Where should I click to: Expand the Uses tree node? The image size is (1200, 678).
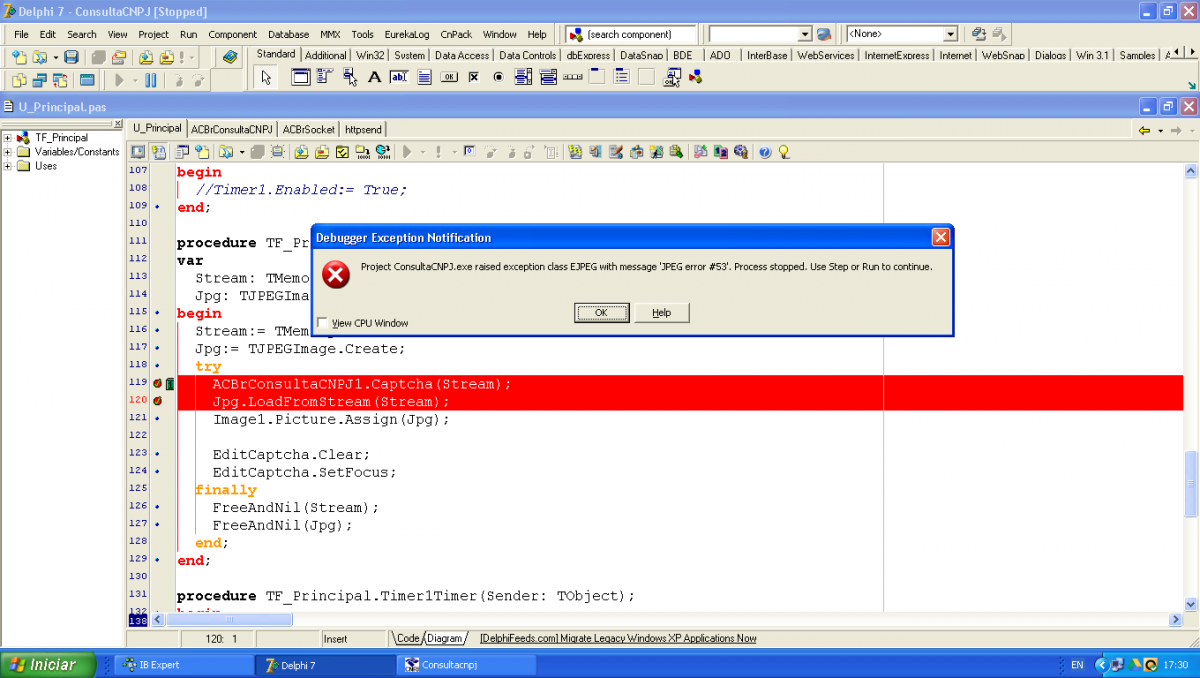(x=7, y=166)
